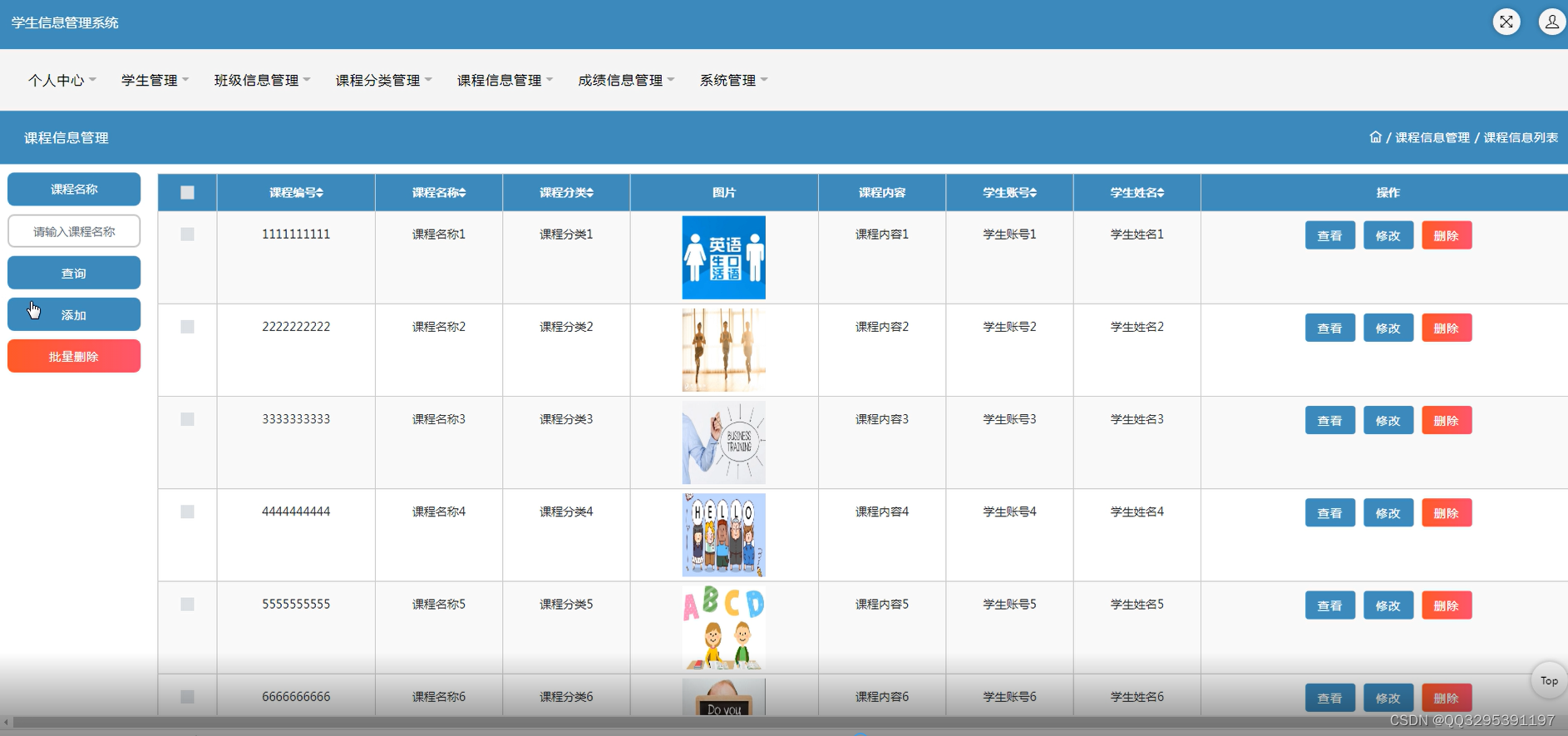Expand the 班级信息管理 dropdown menu
This screenshot has width=1568, height=736.
262,80
